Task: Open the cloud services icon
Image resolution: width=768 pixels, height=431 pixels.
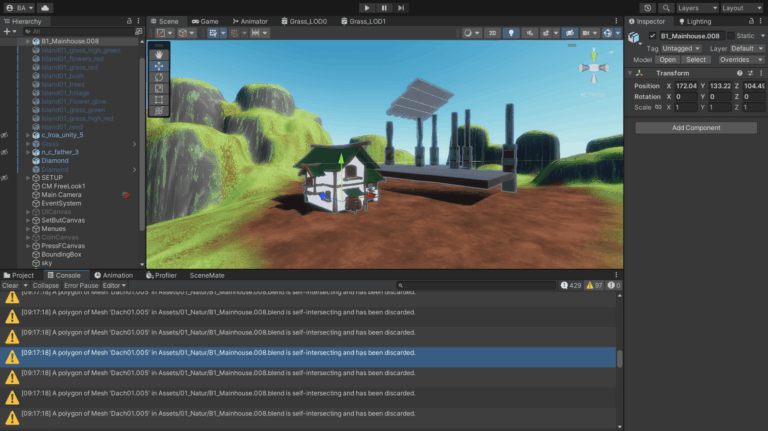Action: pos(46,7)
